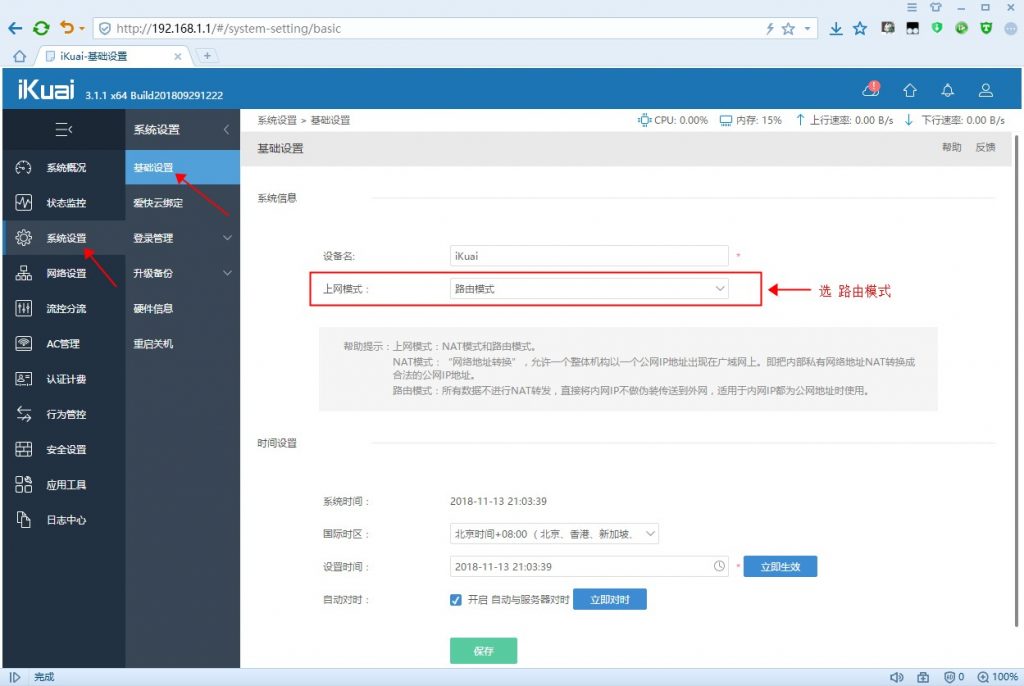
Task: Click the user account icon
Action: (x=985, y=90)
